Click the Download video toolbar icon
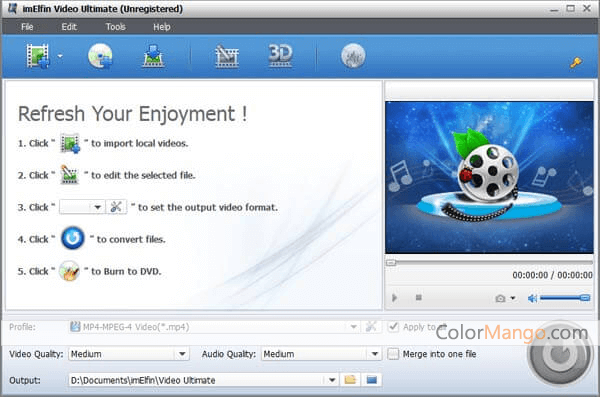 click(x=153, y=56)
